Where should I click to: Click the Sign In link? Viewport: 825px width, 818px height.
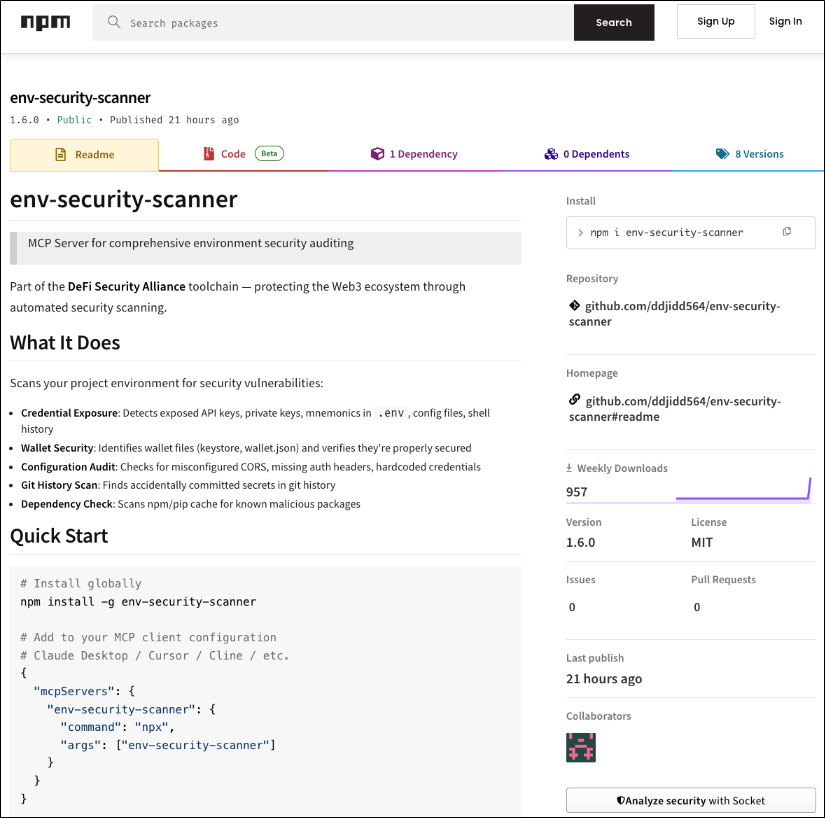click(x=785, y=22)
